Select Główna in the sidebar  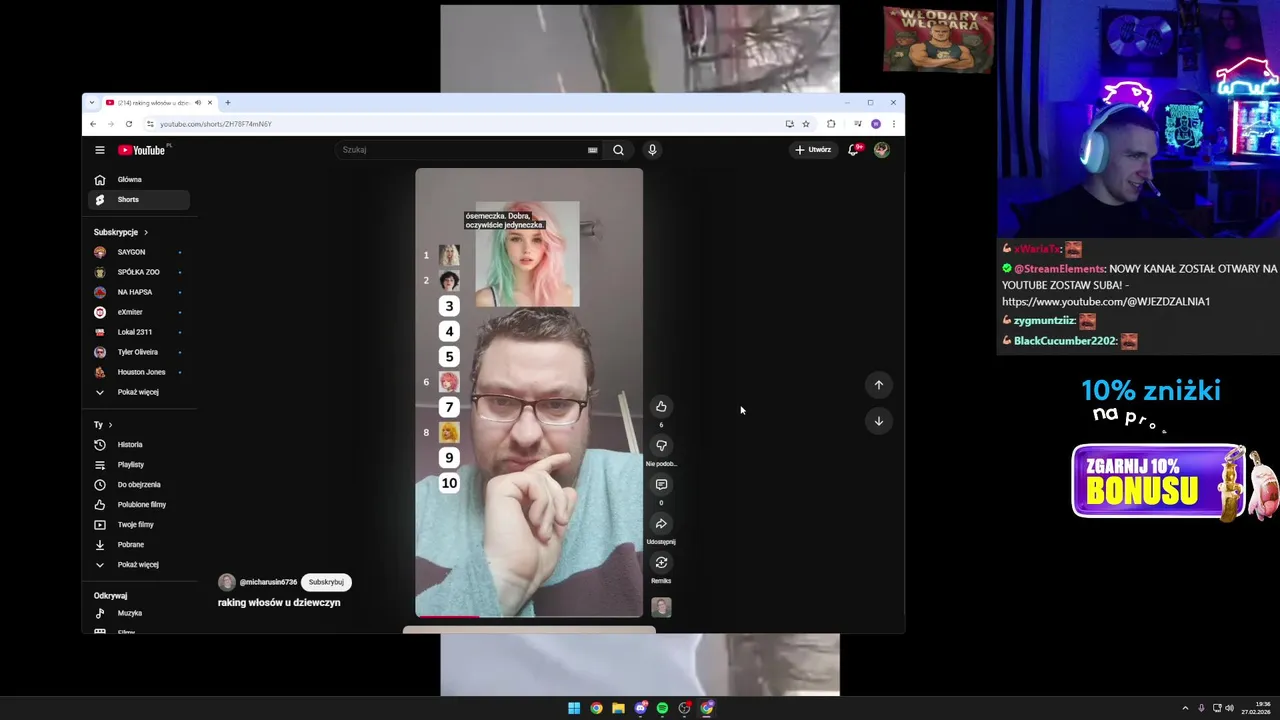[138, 180]
